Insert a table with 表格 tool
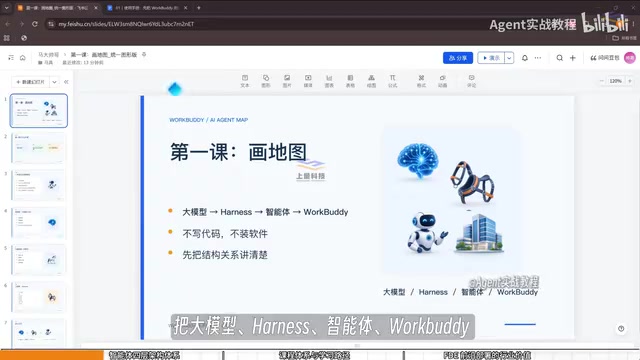Screen dimensions: 640x360 [350, 81]
